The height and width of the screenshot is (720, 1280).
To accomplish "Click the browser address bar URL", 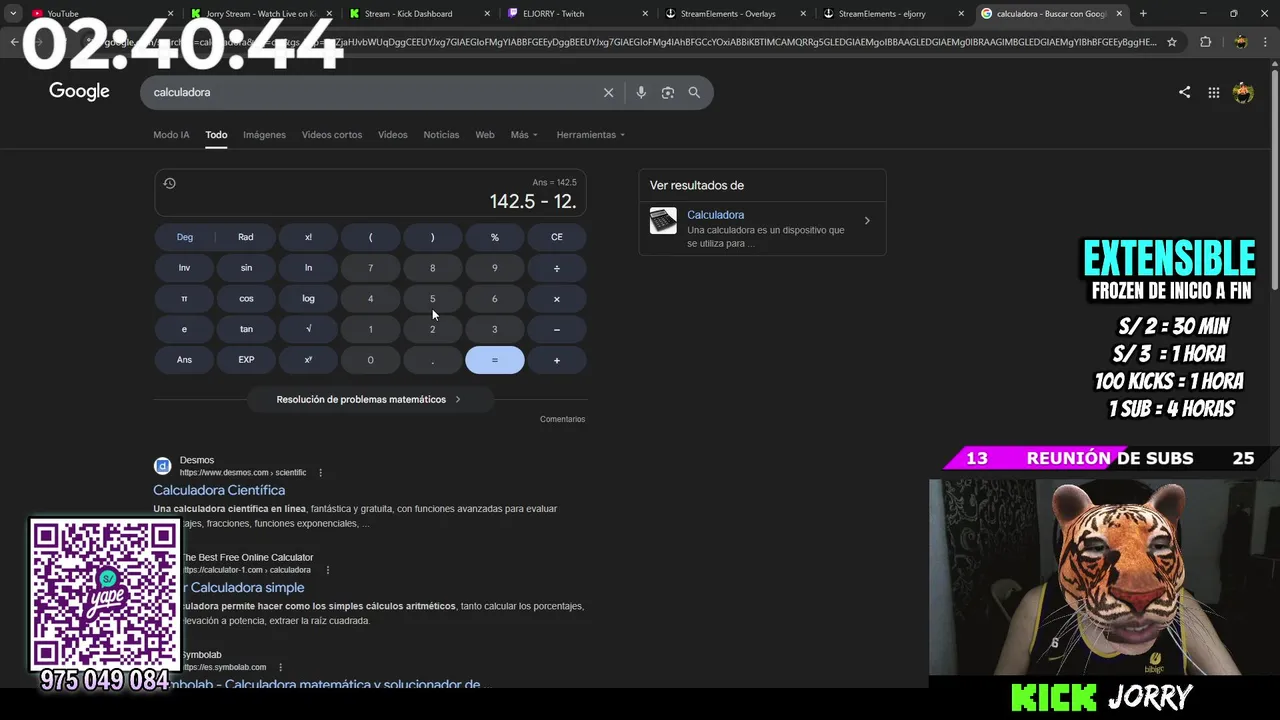I will click(630, 42).
